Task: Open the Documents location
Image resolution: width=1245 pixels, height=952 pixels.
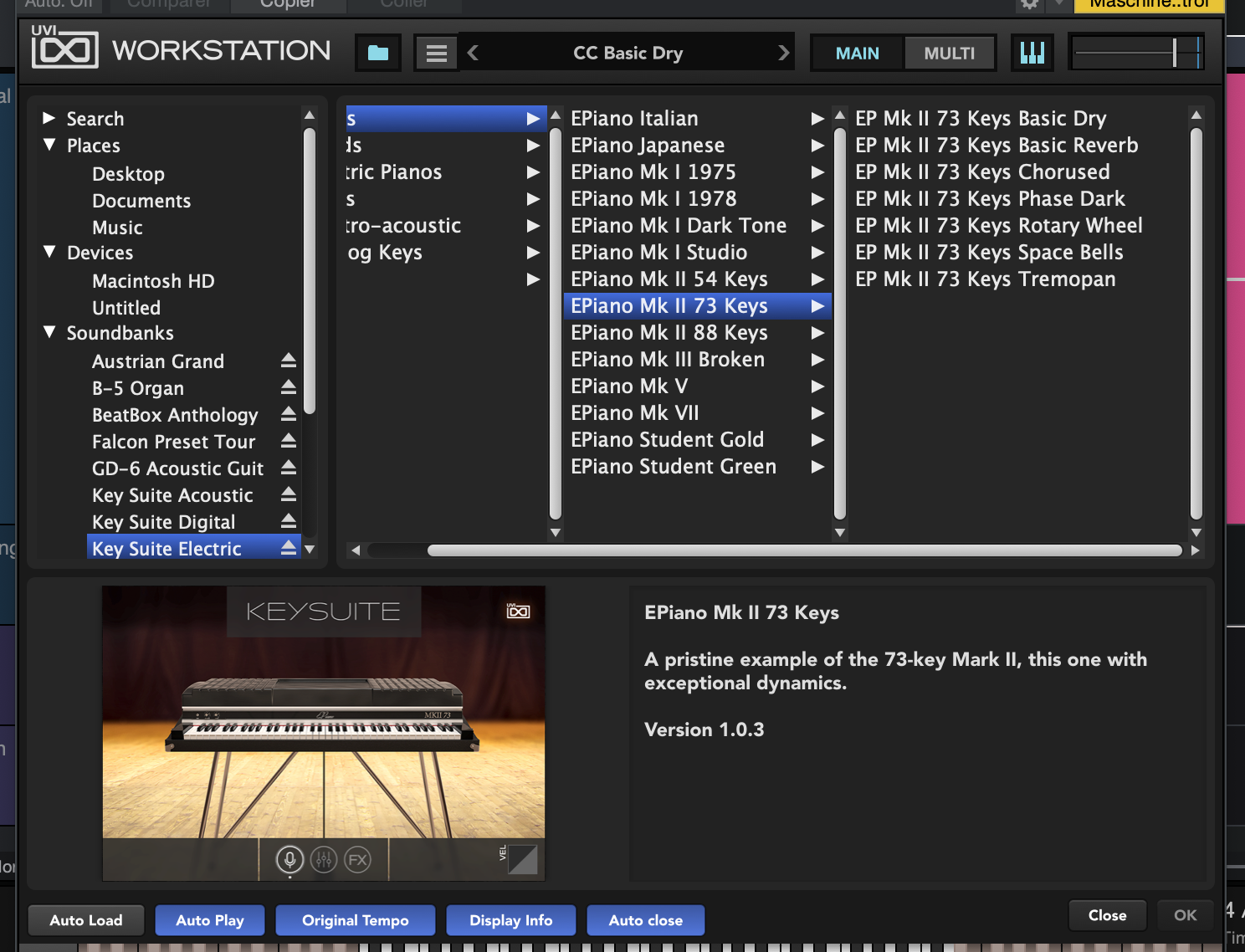Action: (x=141, y=201)
